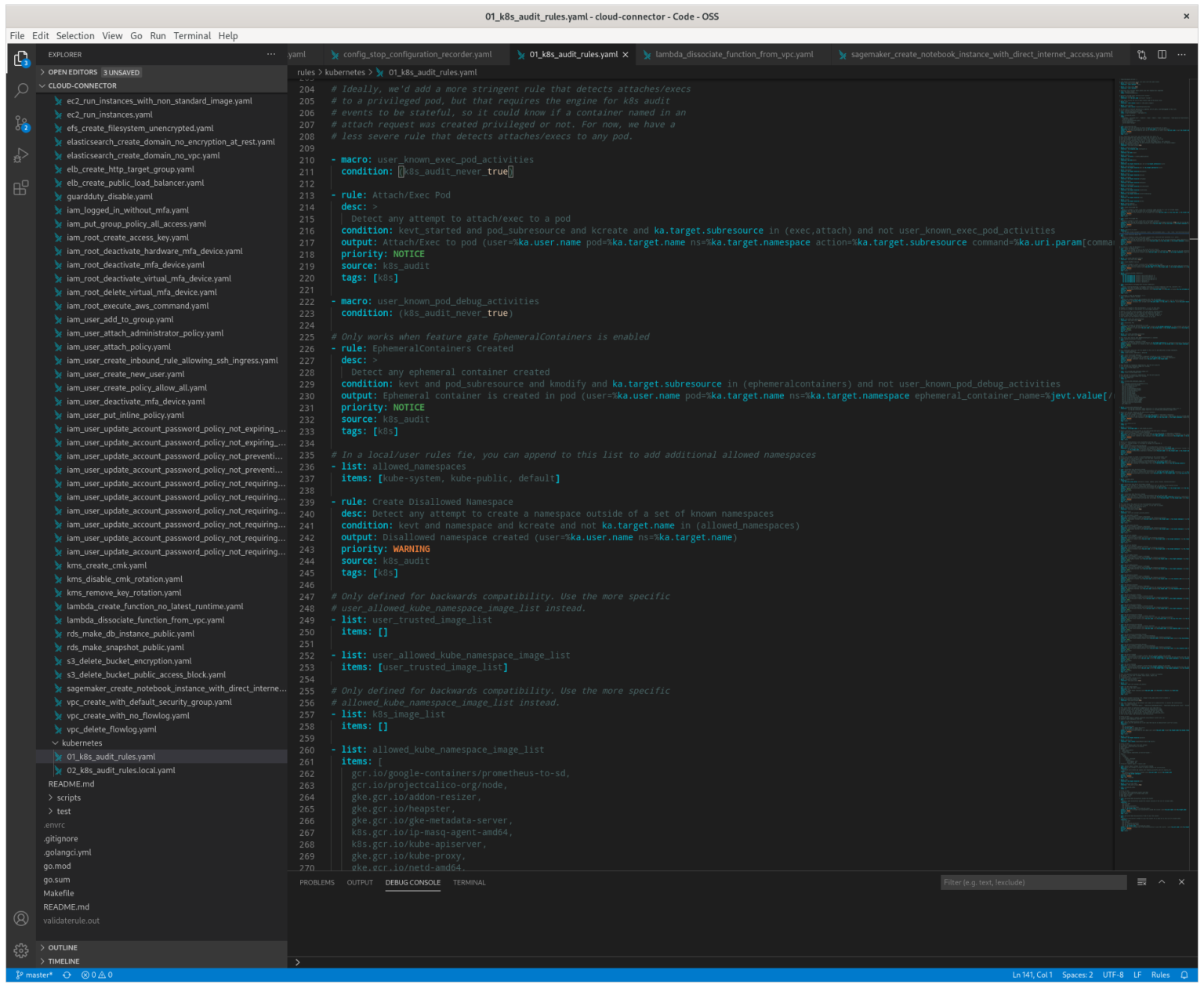
Task: Open the Extensions view
Action: coord(21,188)
